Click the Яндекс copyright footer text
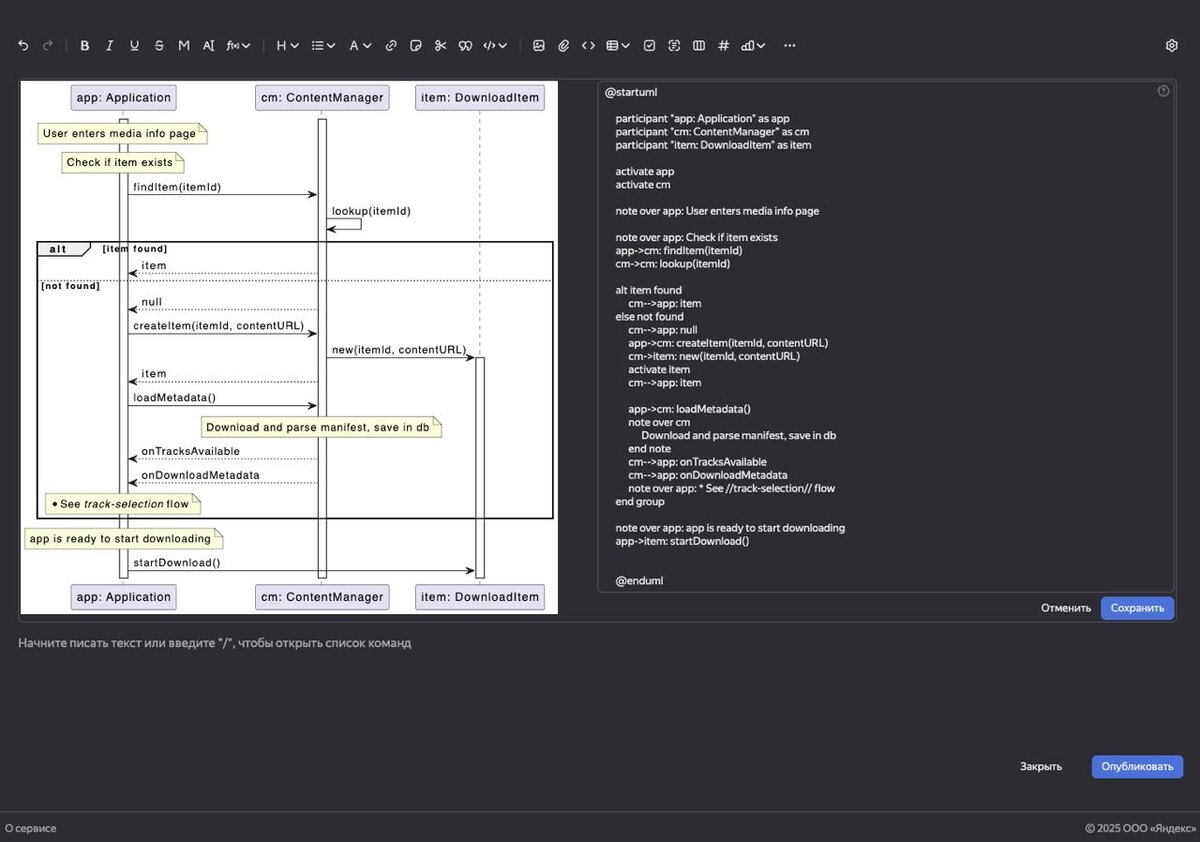This screenshot has height=842, width=1200. click(1140, 828)
